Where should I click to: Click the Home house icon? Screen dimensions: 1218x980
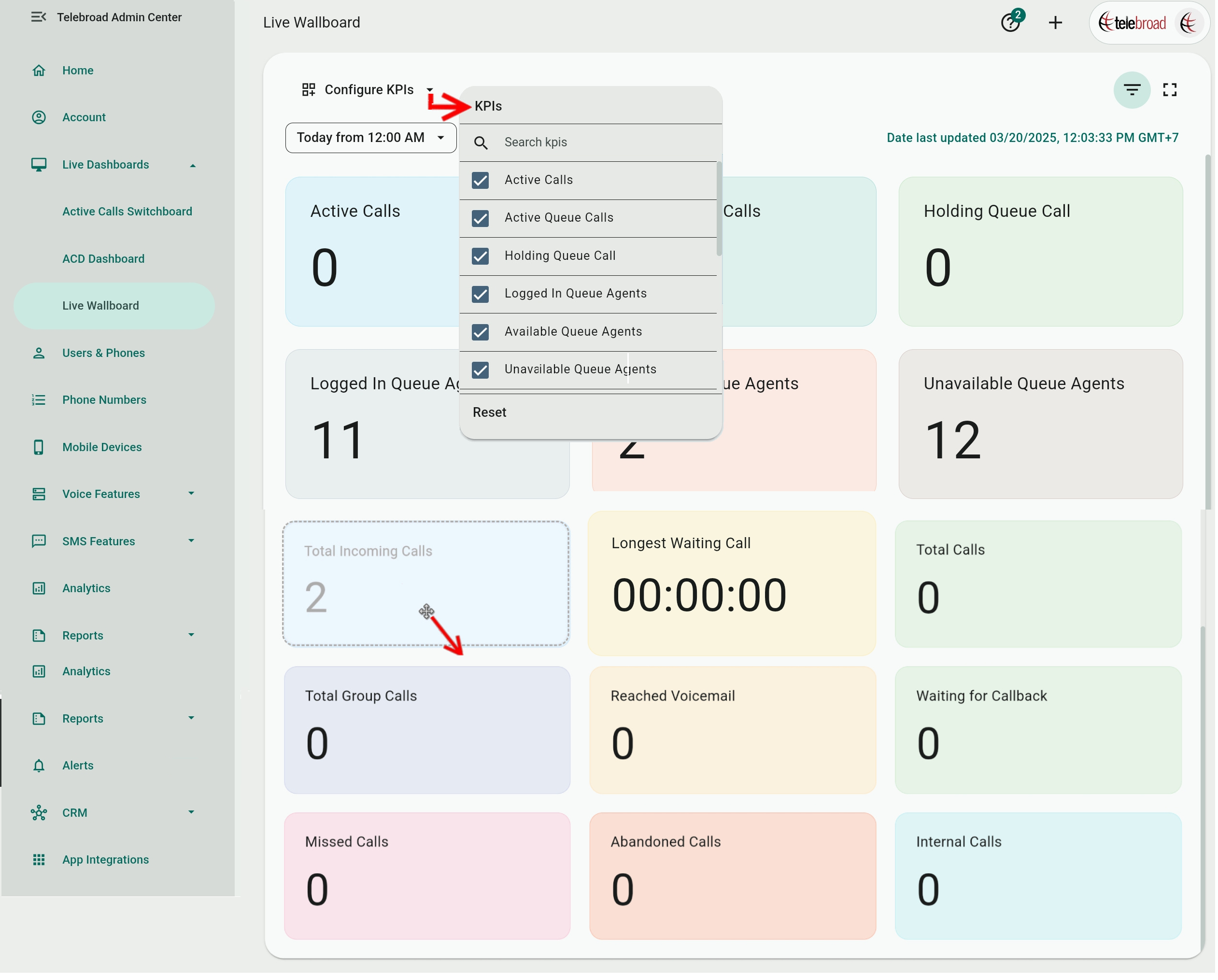pos(39,71)
